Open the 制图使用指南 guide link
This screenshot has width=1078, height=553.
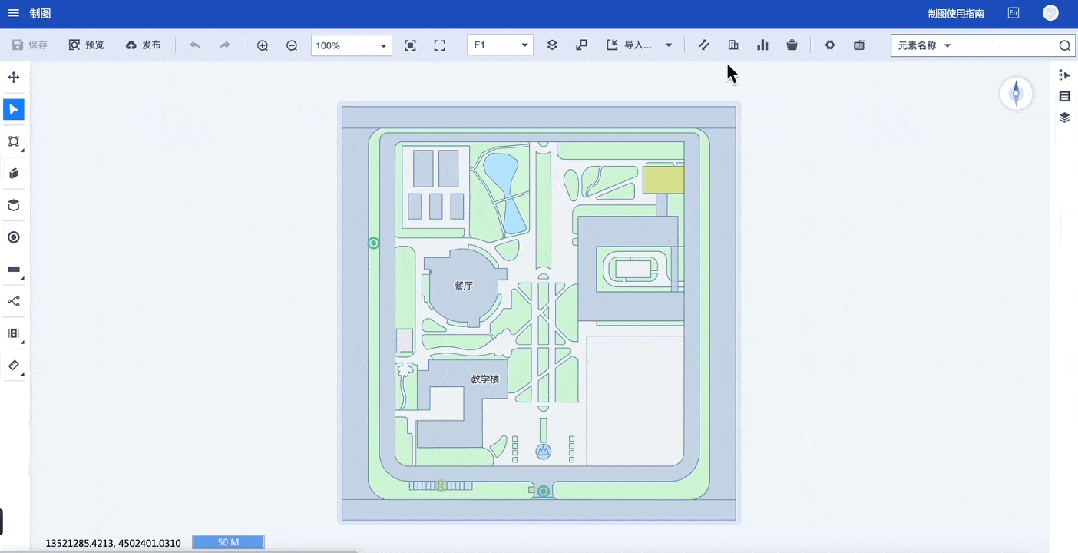pos(955,14)
